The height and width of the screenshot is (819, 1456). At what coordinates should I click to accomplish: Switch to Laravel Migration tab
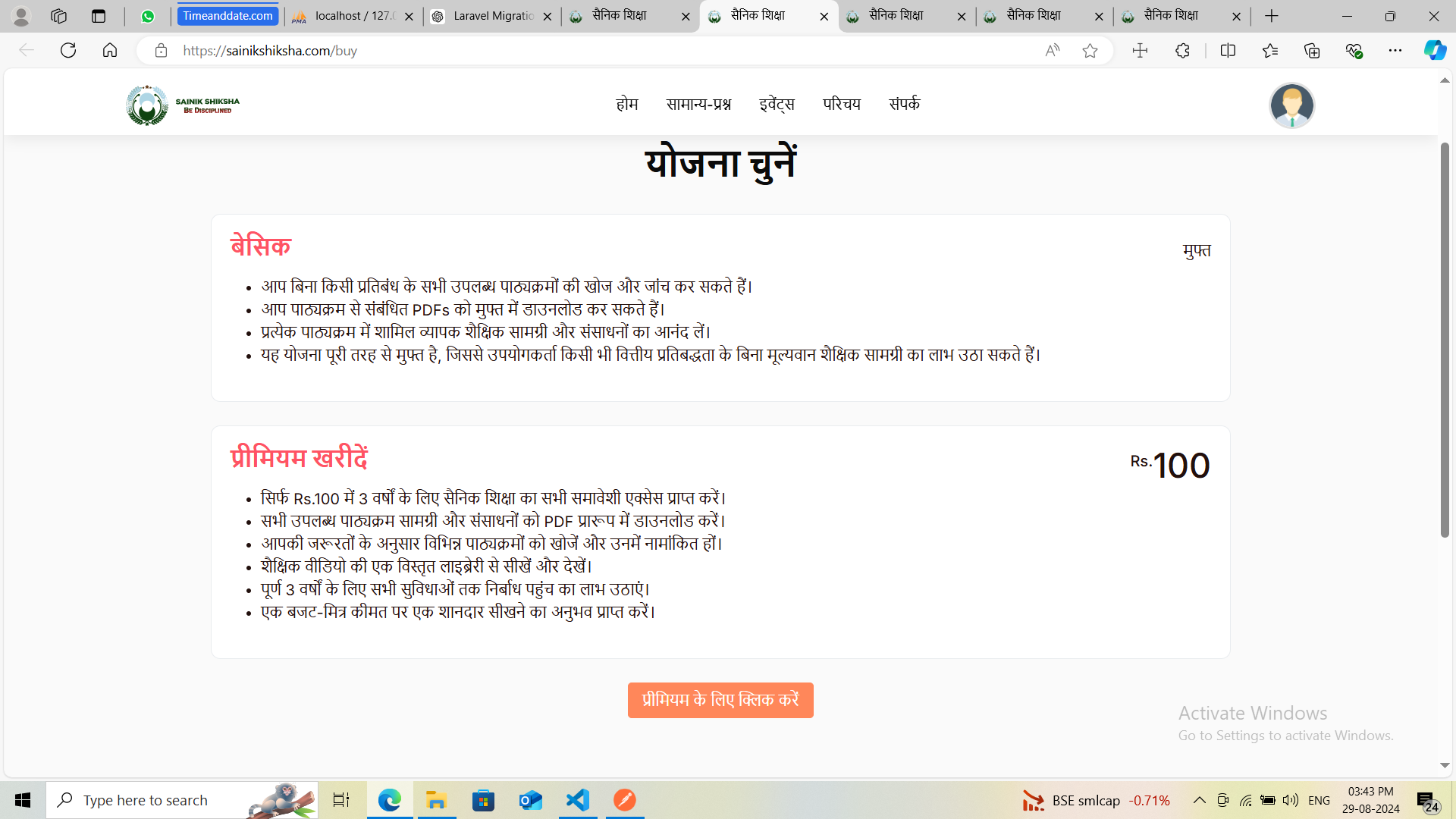tap(493, 16)
